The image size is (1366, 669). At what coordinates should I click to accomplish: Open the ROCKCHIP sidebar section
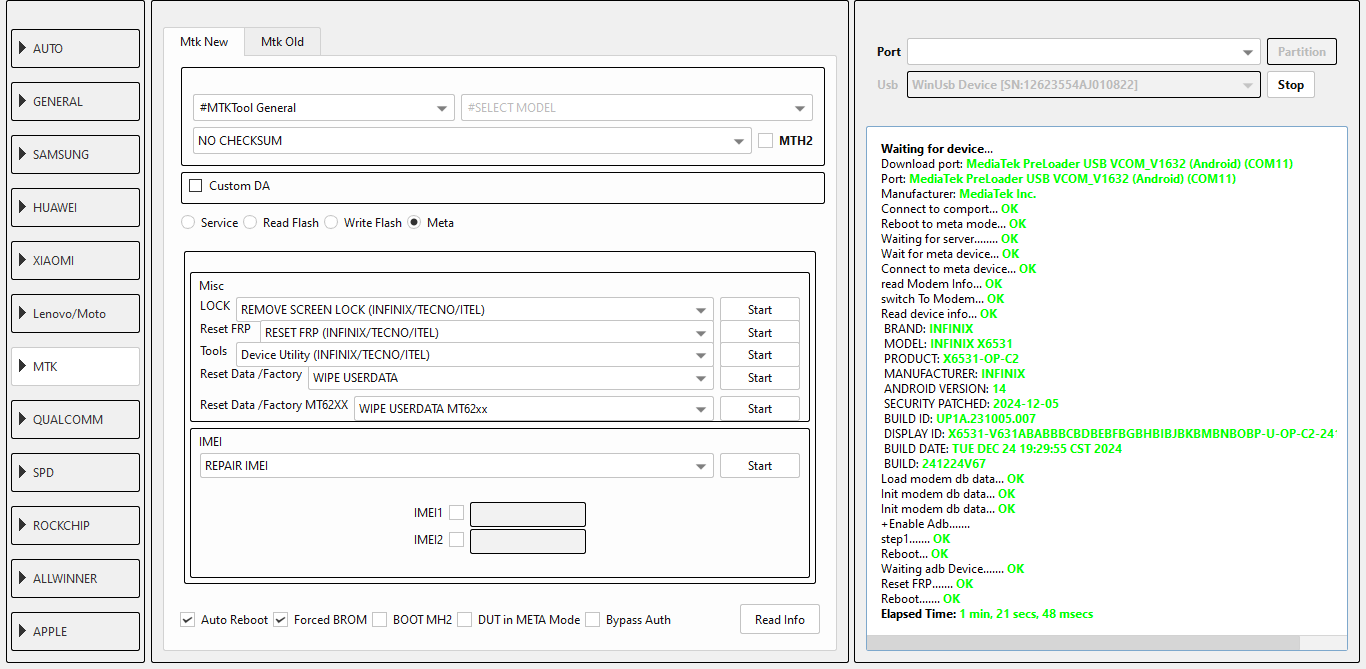click(75, 525)
